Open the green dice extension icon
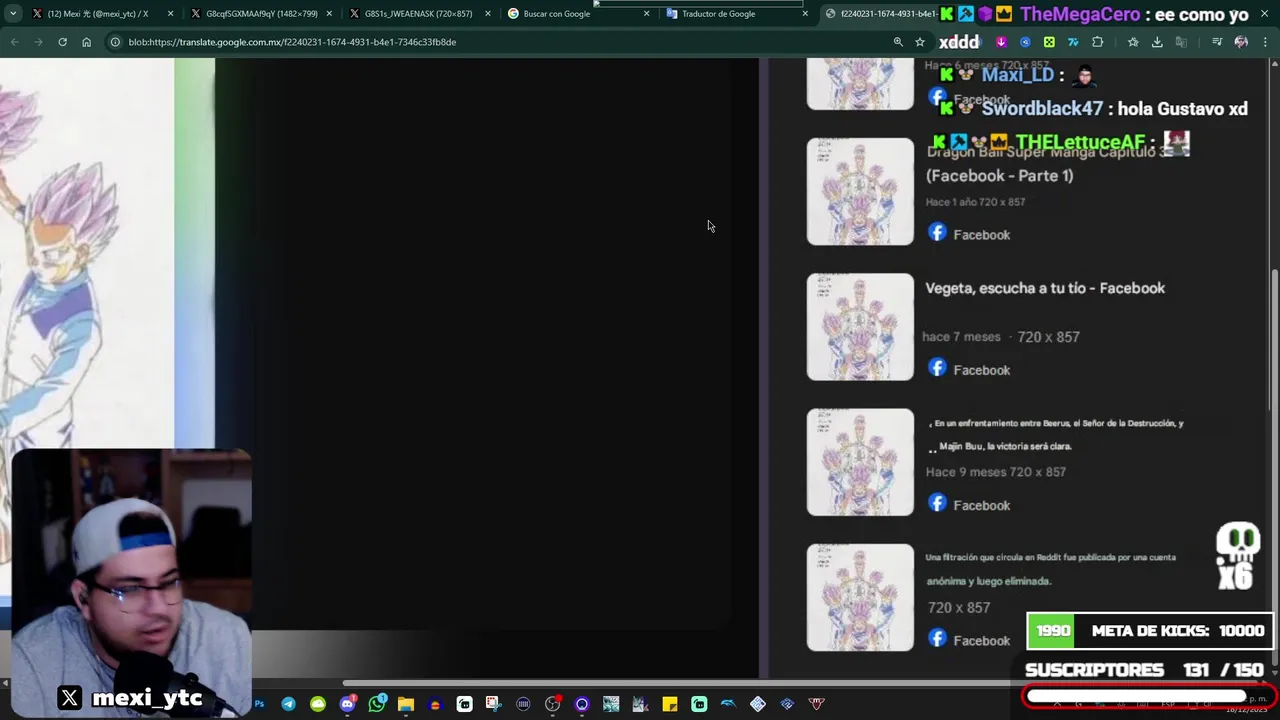This screenshot has height=720, width=1280. coord(1049,42)
